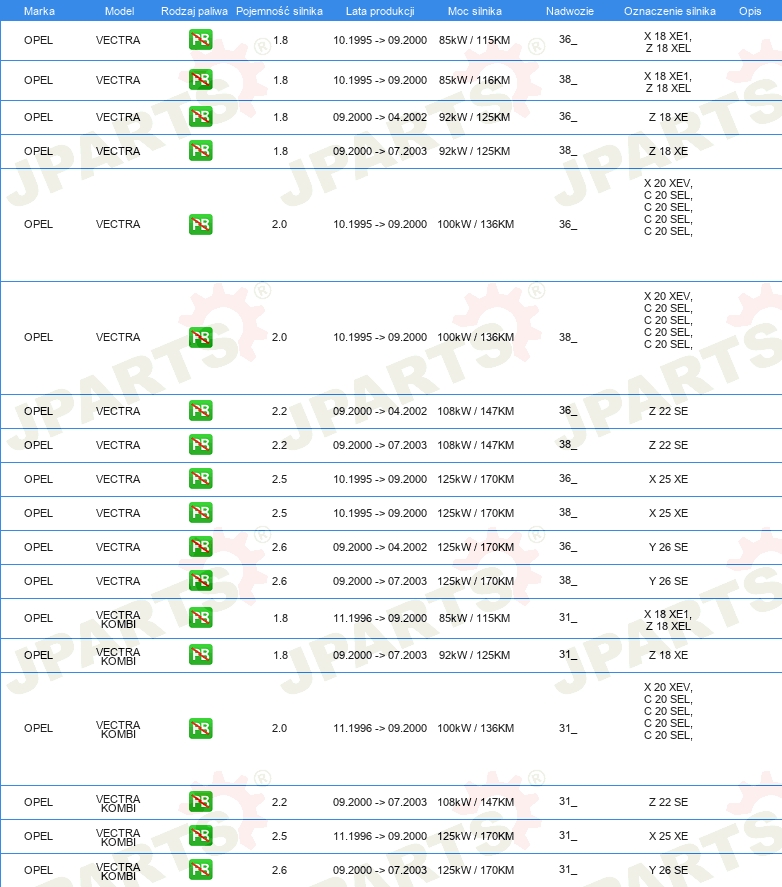Click petrol icon in Vectra 1.8 92kW 36_ row
Screen dimensions: 782x887
[200, 117]
